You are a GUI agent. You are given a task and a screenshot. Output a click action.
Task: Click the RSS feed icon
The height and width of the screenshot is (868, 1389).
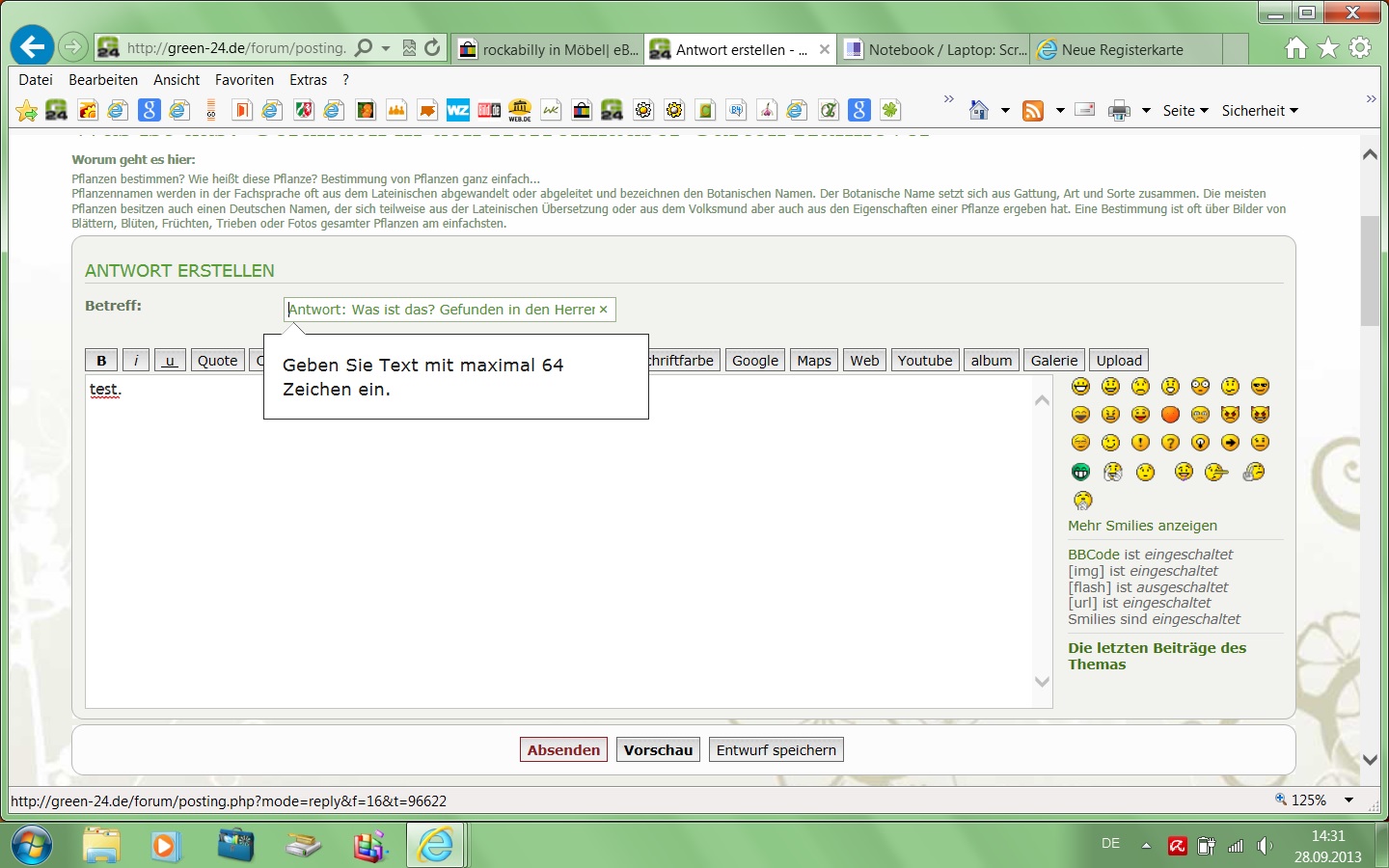1033,111
